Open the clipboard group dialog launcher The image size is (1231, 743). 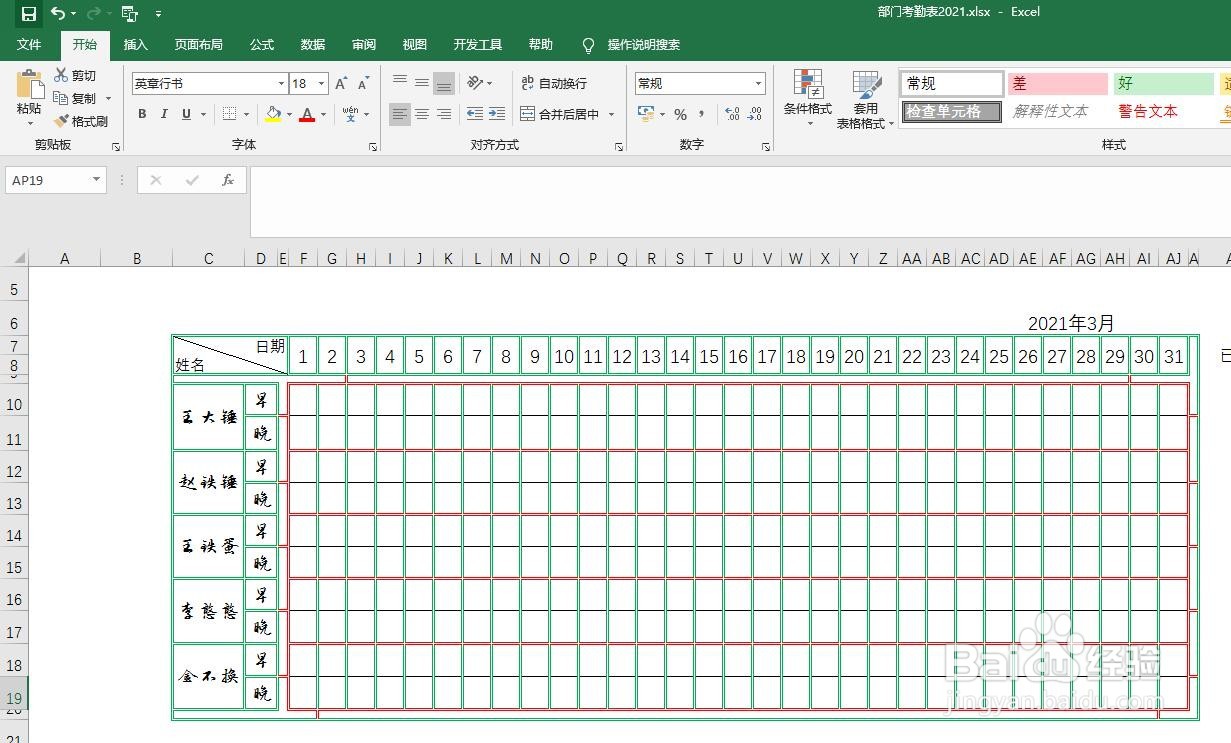coord(116,147)
